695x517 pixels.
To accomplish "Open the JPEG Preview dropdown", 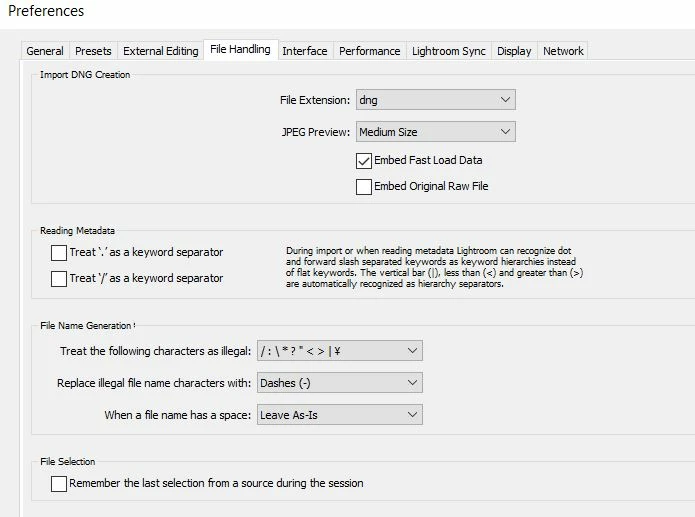I will click(436, 132).
